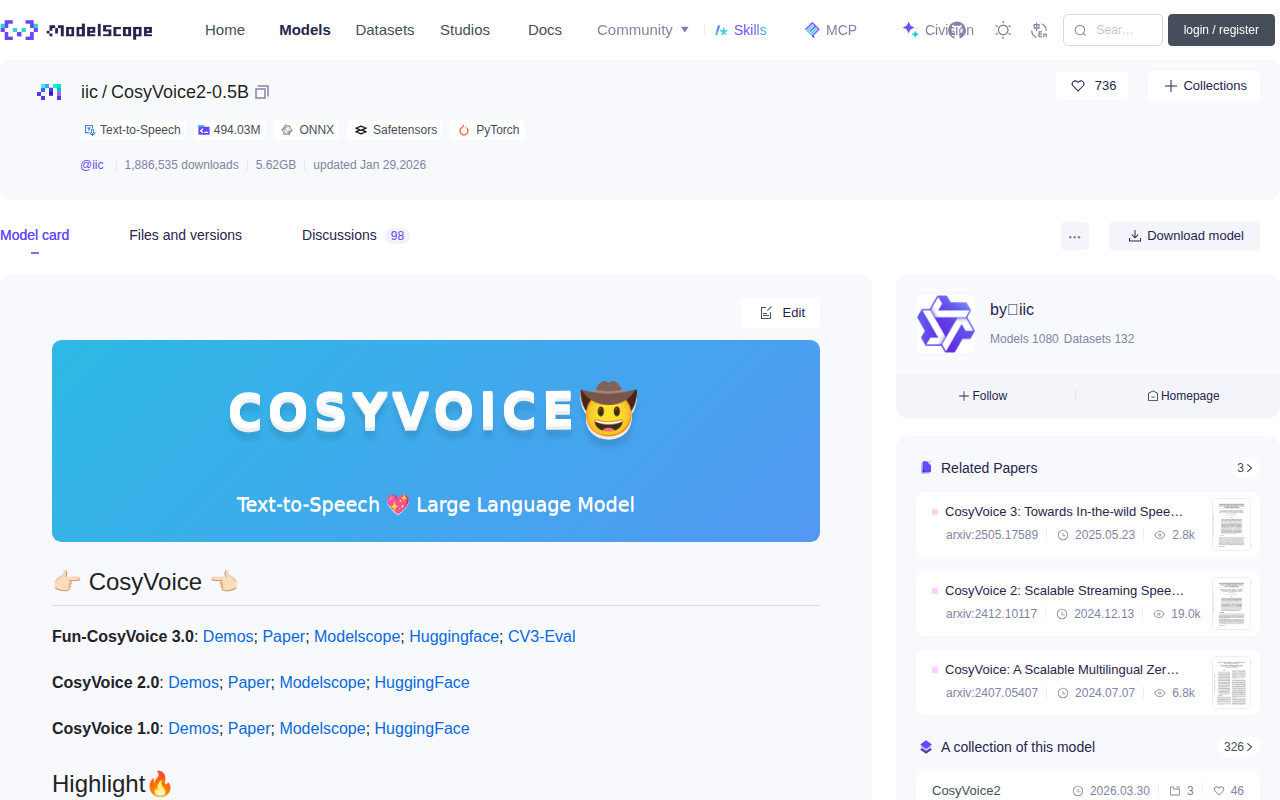Image resolution: width=1280 pixels, height=800 pixels.
Task: Click the heart like icon showing 736
Action: click(x=1078, y=86)
